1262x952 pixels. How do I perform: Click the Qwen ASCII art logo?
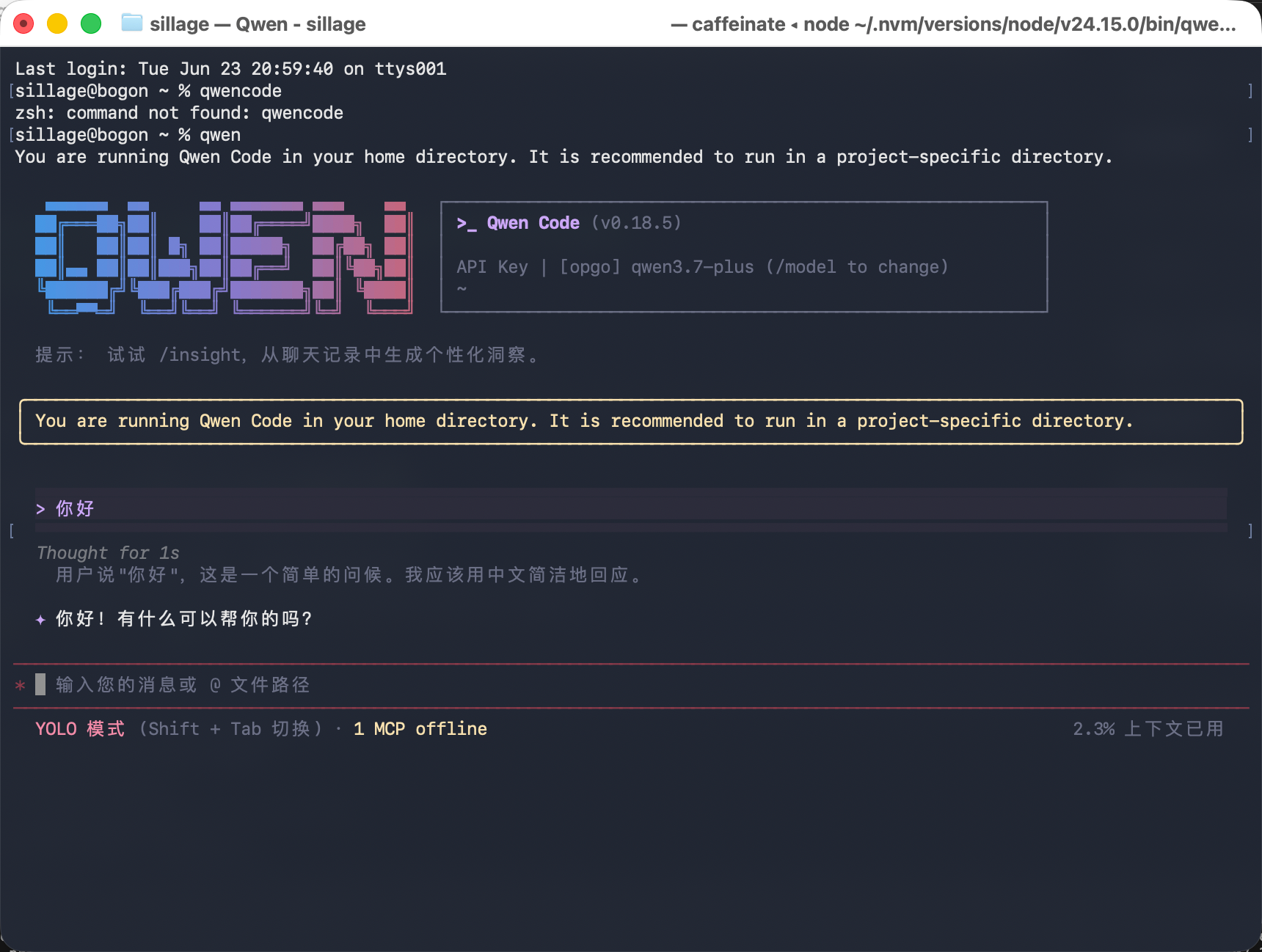(224, 257)
